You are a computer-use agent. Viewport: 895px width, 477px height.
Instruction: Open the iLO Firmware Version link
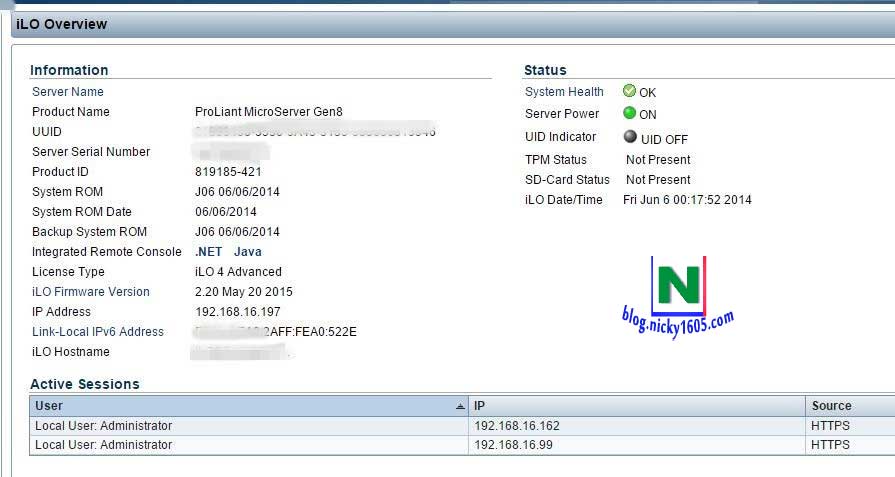click(91, 292)
